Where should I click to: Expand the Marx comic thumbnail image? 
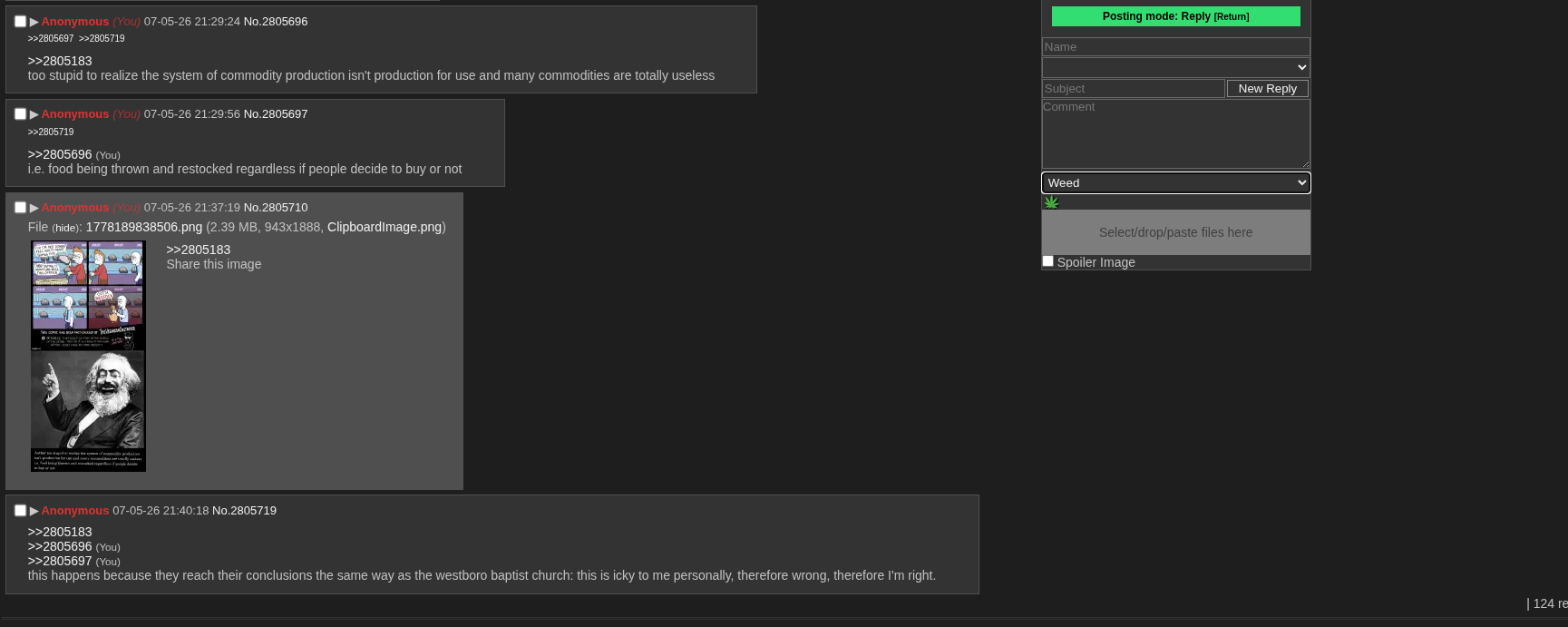pyautogui.click(x=88, y=356)
